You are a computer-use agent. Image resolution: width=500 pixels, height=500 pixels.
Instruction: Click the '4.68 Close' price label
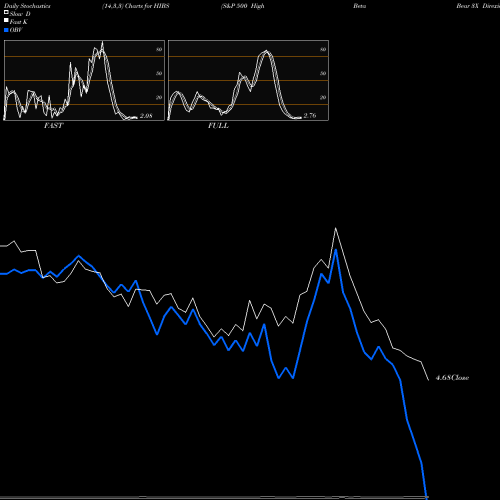[x=452, y=377]
